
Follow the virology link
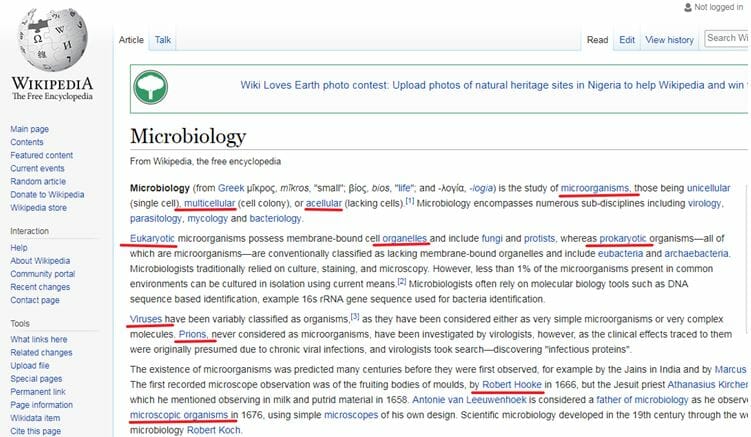click(x=704, y=203)
